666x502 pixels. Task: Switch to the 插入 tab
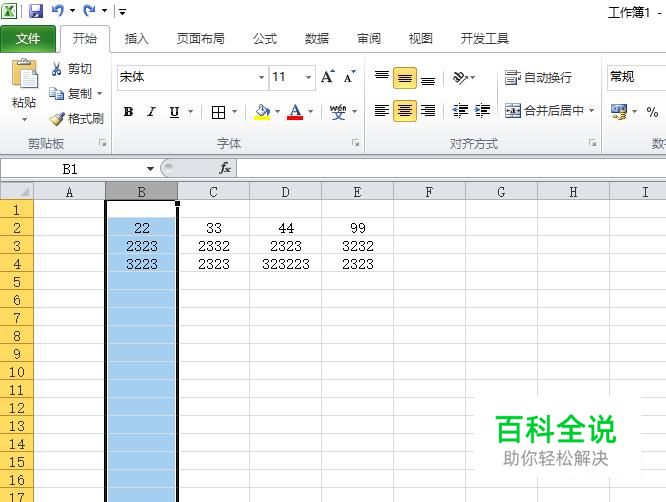coord(136,39)
